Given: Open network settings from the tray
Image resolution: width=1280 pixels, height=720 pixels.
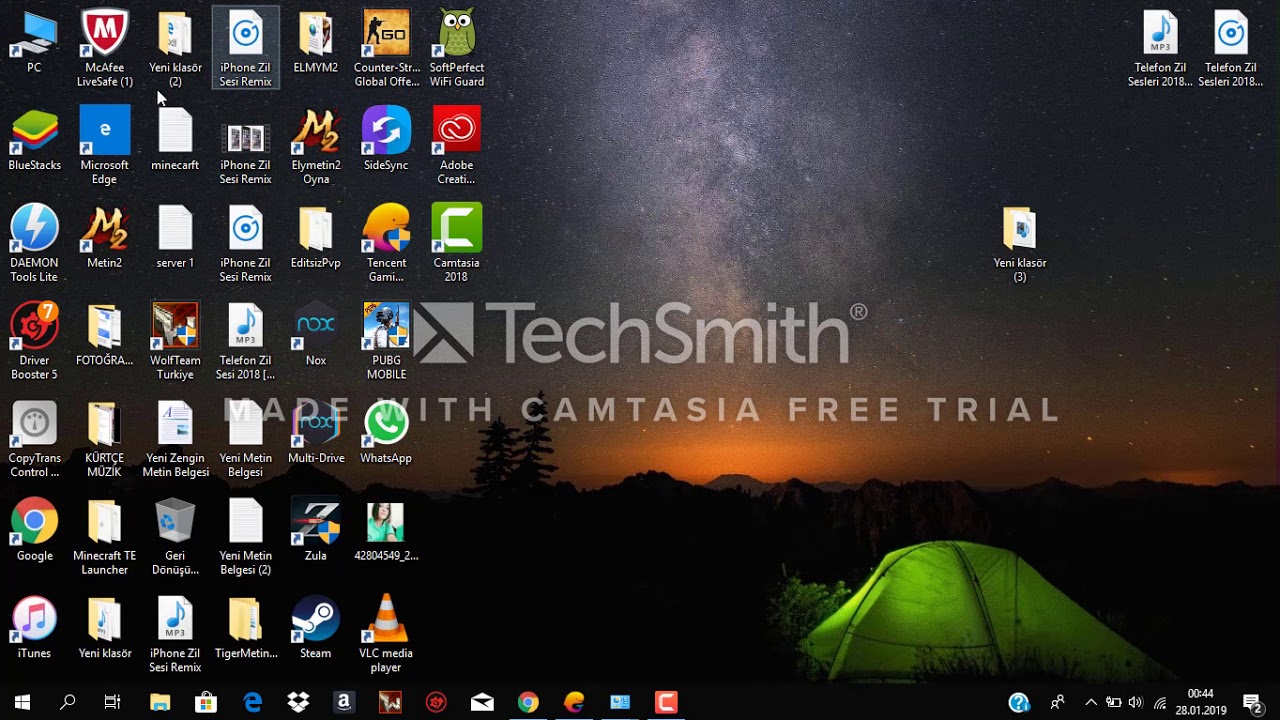Looking at the screenshot, I should point(1160,703).
